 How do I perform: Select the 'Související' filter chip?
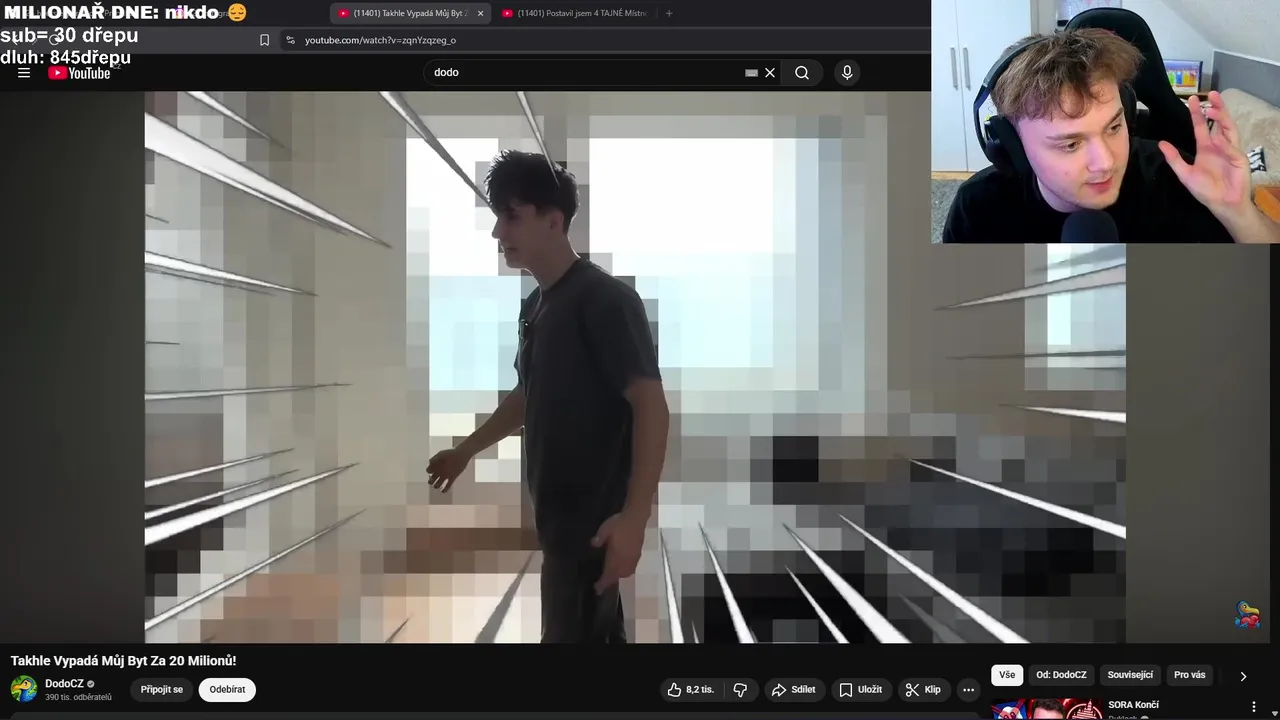[x=1130, y=675]
